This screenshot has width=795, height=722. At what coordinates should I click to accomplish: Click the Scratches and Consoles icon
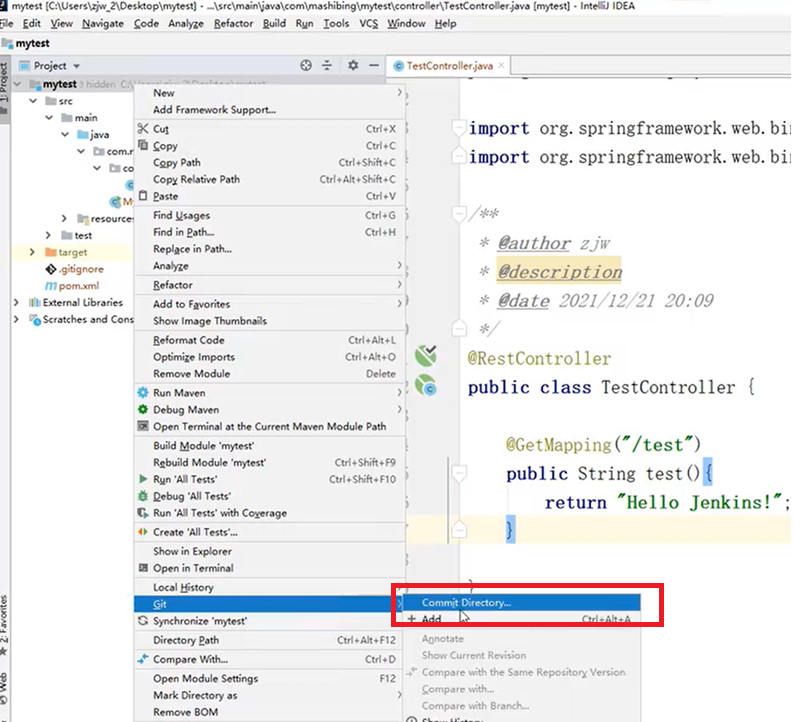tap(35, 320)
